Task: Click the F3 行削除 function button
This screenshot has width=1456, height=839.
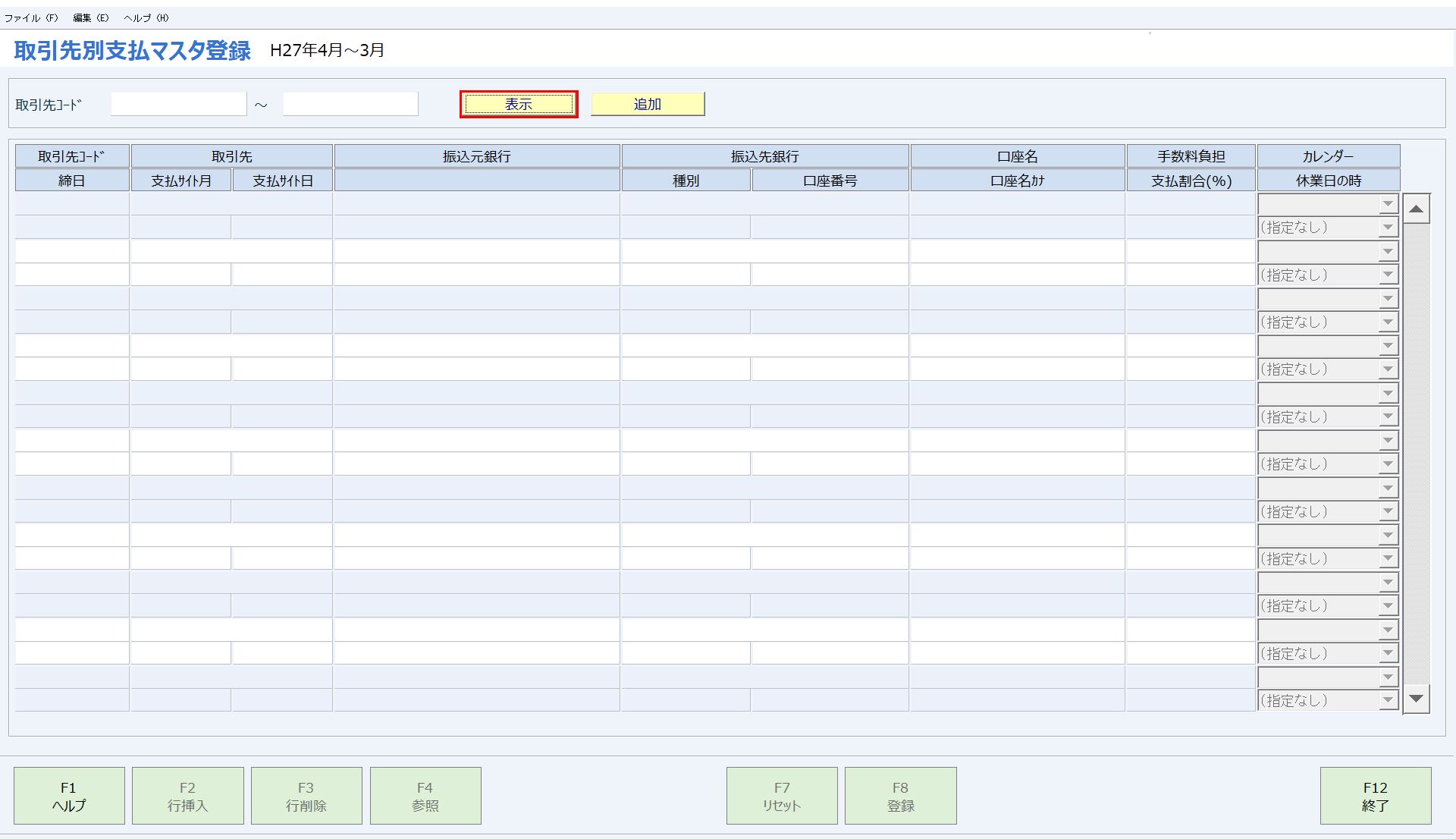Action: click(306, 796)
